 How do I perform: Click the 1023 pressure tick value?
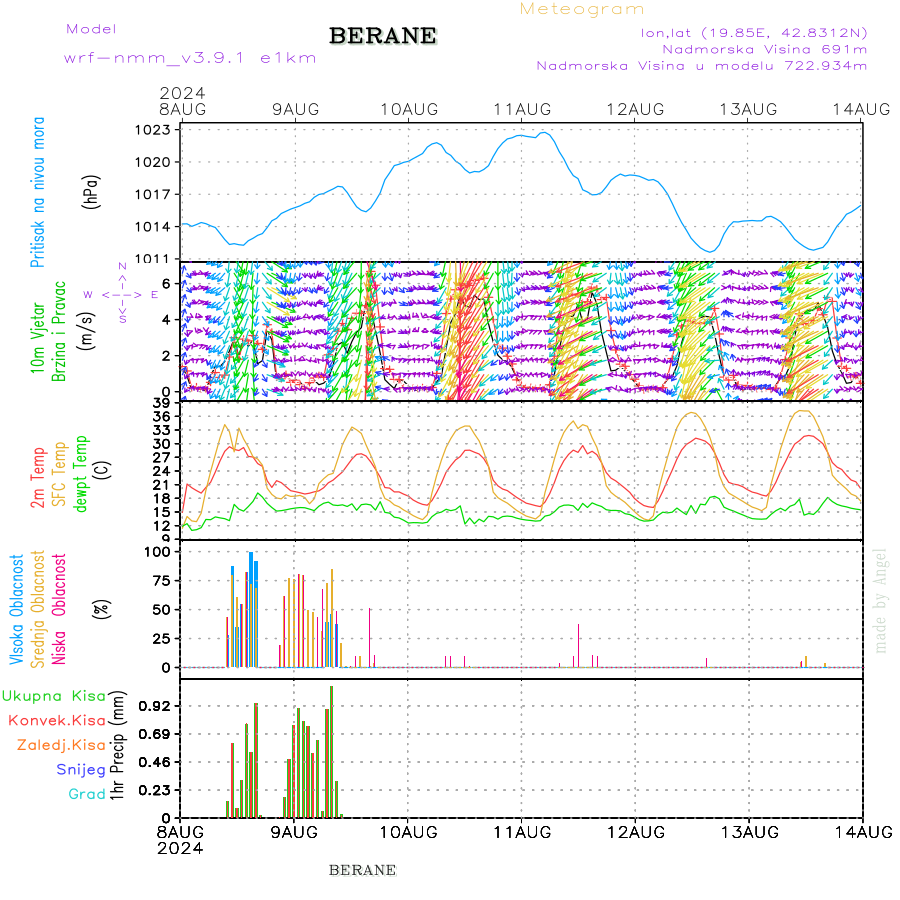pyautogui.click(x=153, y=130)
